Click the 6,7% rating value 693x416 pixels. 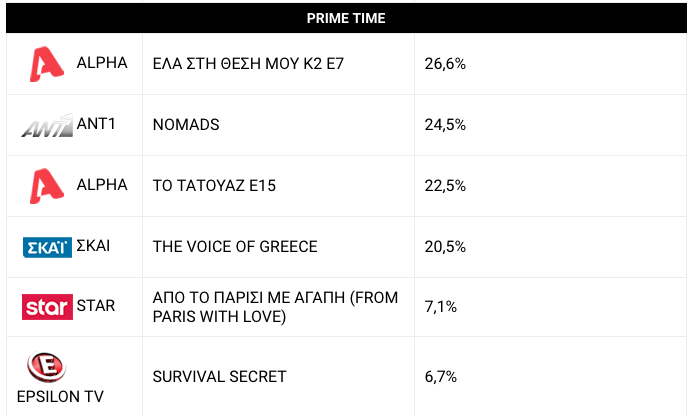(441, 377)
